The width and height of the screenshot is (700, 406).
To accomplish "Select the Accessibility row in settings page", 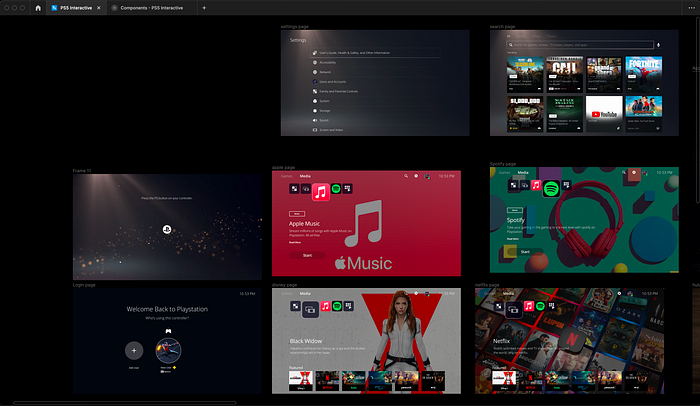I will 375,63.
